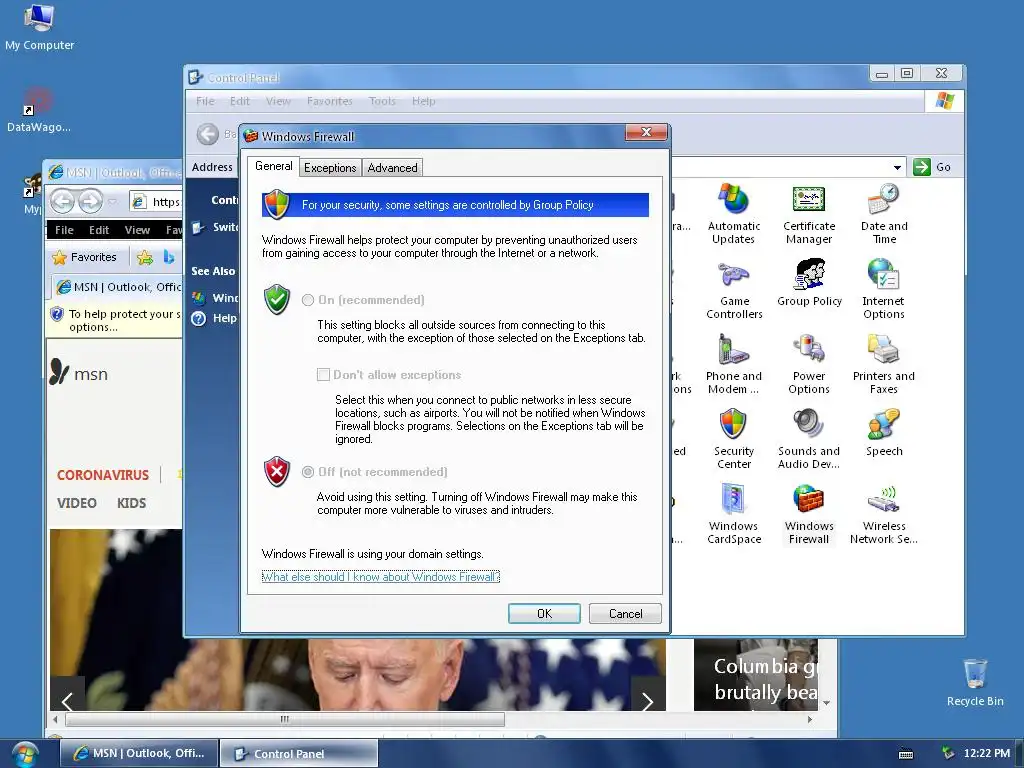The image size is (1024, 768).
Task: Open Sounds and Audio Devices icon
Action: [808, 439]
